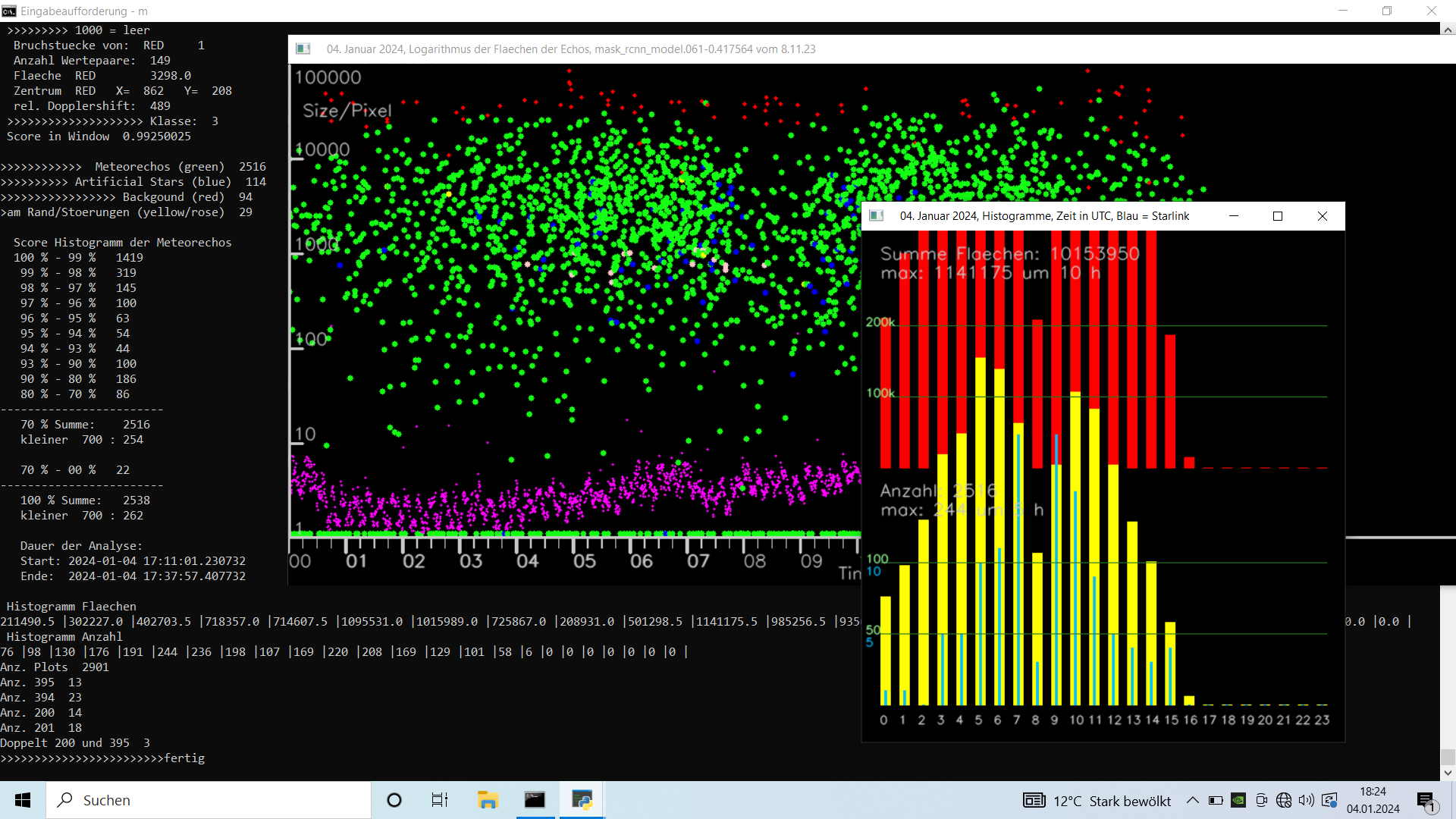Open the notification center icon

pyautogui.click(x=1426, y=801)
